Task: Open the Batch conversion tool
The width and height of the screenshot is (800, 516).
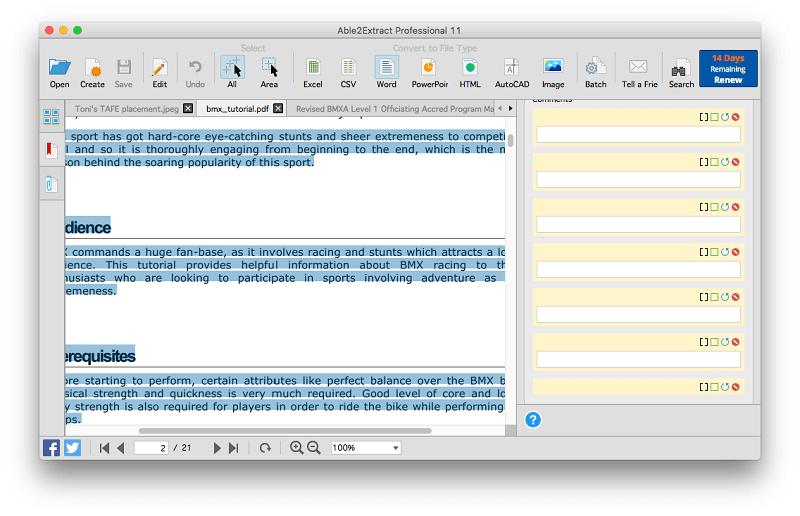Action: click(x=595, y=72)
